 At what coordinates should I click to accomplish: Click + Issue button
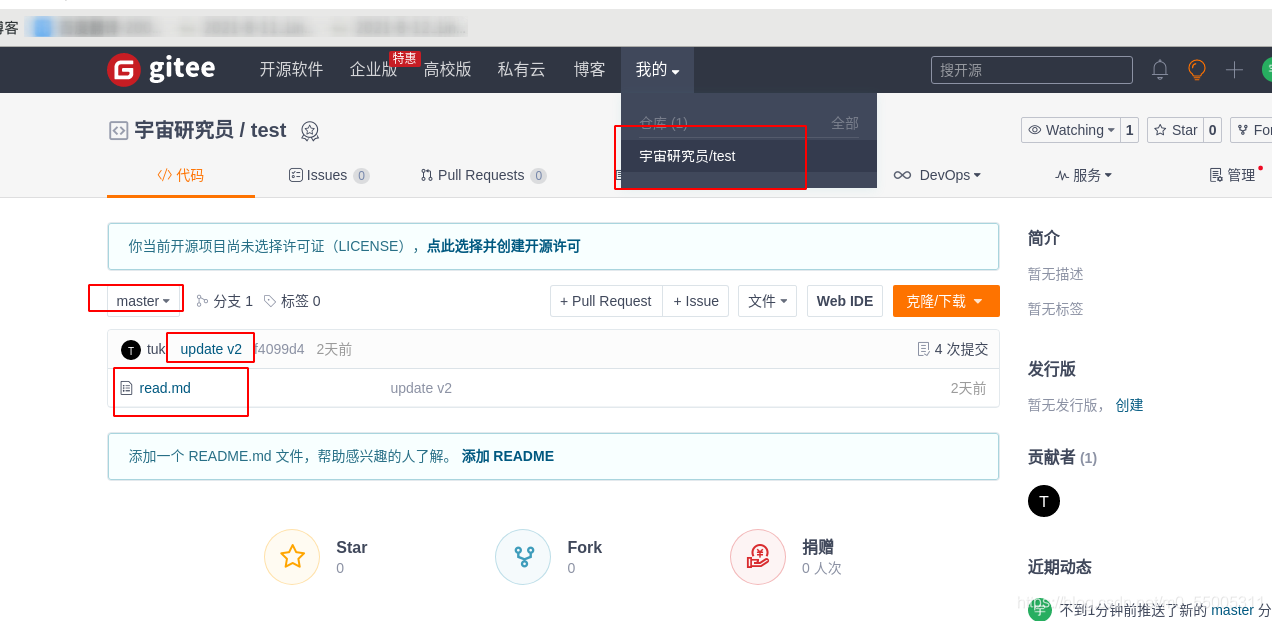(x=696, y=301)
